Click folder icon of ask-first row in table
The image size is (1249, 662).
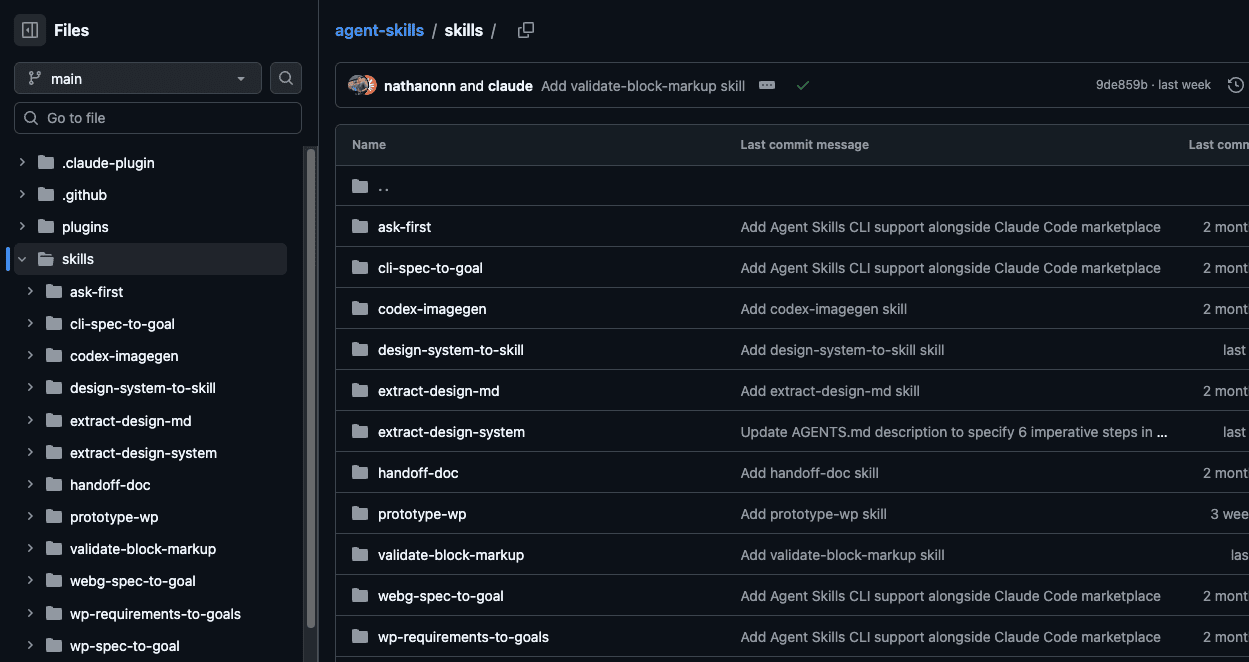tap(360, 227)
